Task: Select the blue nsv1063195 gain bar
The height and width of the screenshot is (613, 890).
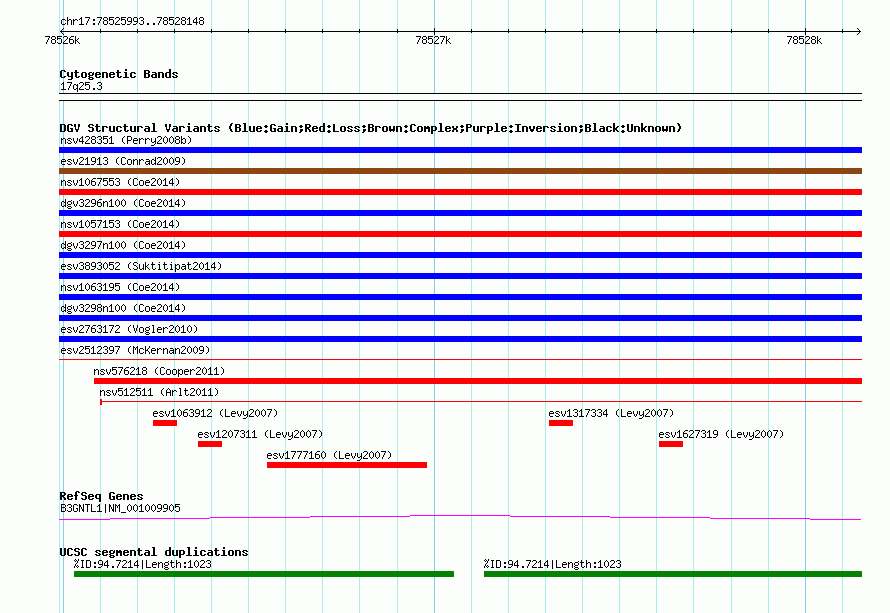Action: [x=460, y=297]
